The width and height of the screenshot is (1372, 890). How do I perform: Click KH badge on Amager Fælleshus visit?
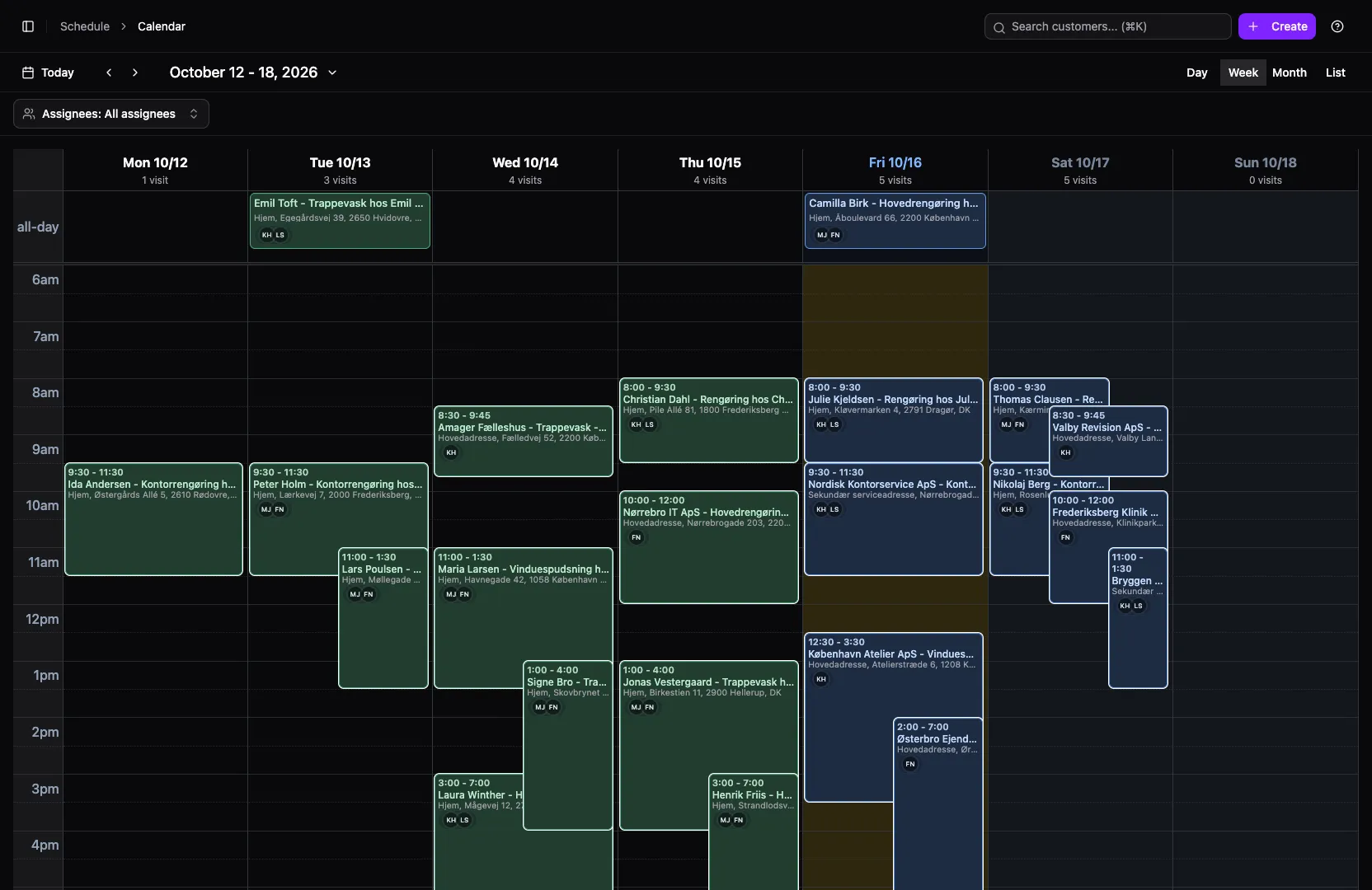[451, 452]
